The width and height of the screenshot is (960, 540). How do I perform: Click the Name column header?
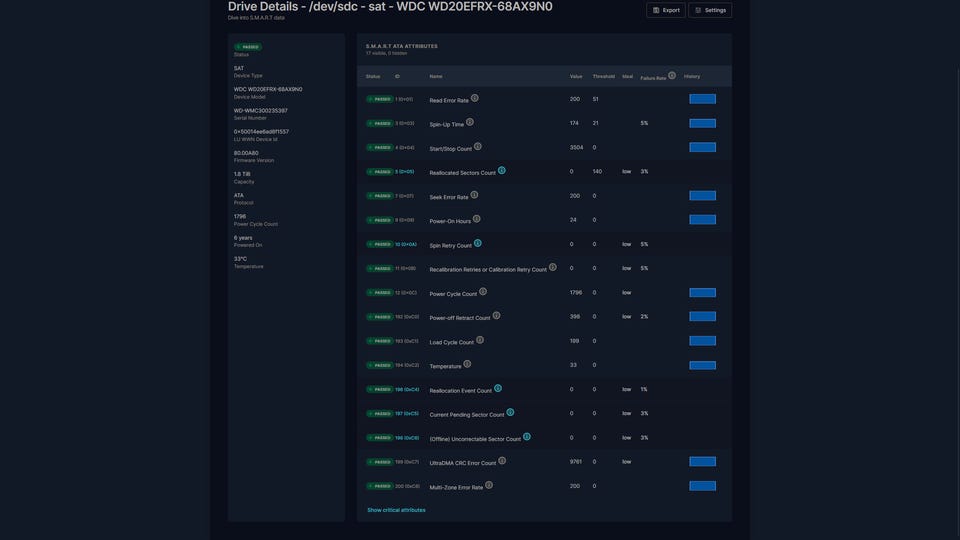(x=436, y=77)
